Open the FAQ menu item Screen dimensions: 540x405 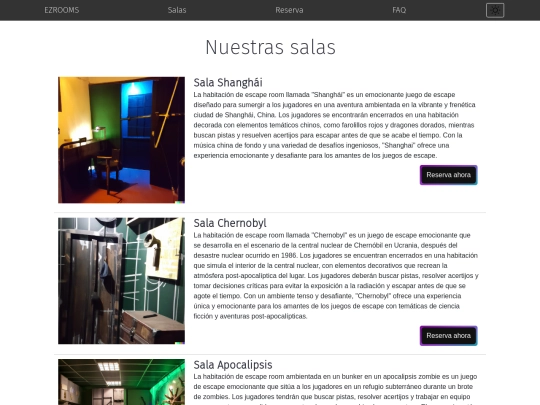399,10
